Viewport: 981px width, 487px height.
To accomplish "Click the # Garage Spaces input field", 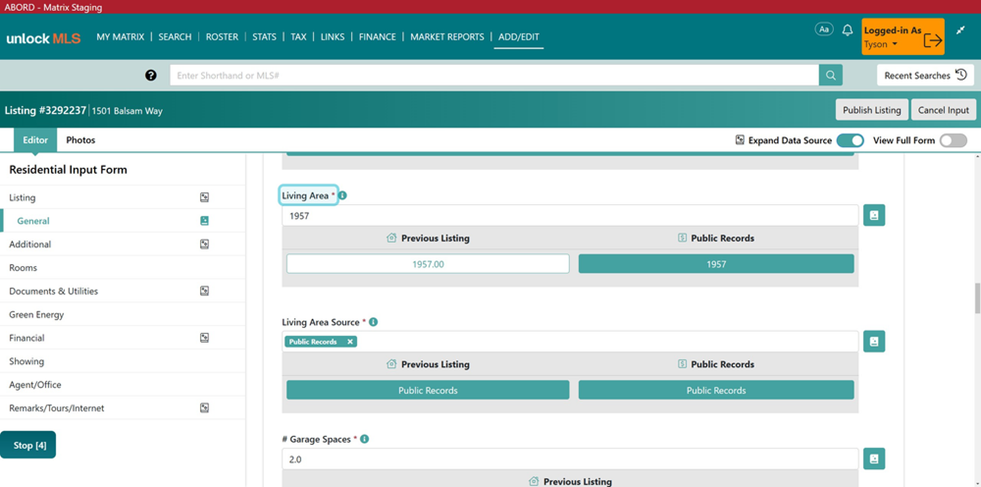I will 570,459.
